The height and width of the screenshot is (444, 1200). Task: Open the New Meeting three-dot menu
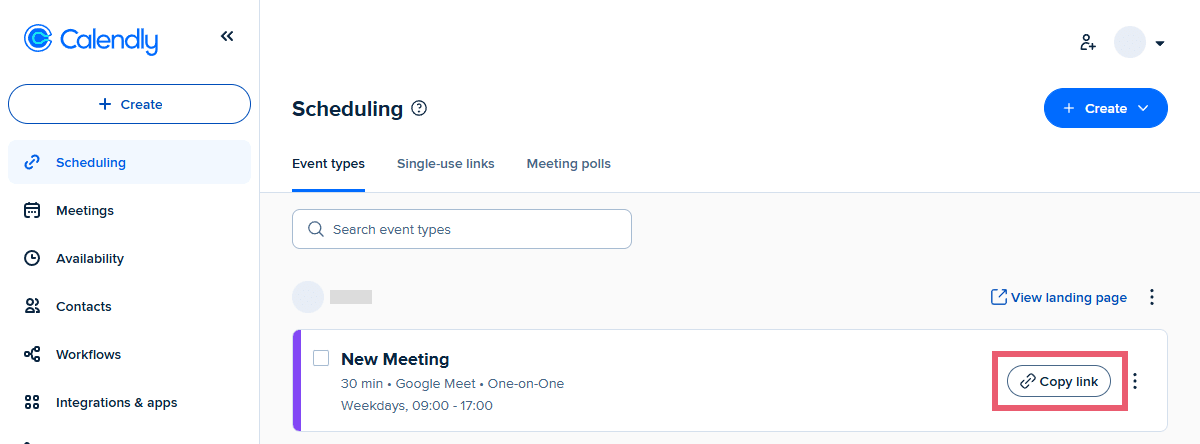point(1135,381)
